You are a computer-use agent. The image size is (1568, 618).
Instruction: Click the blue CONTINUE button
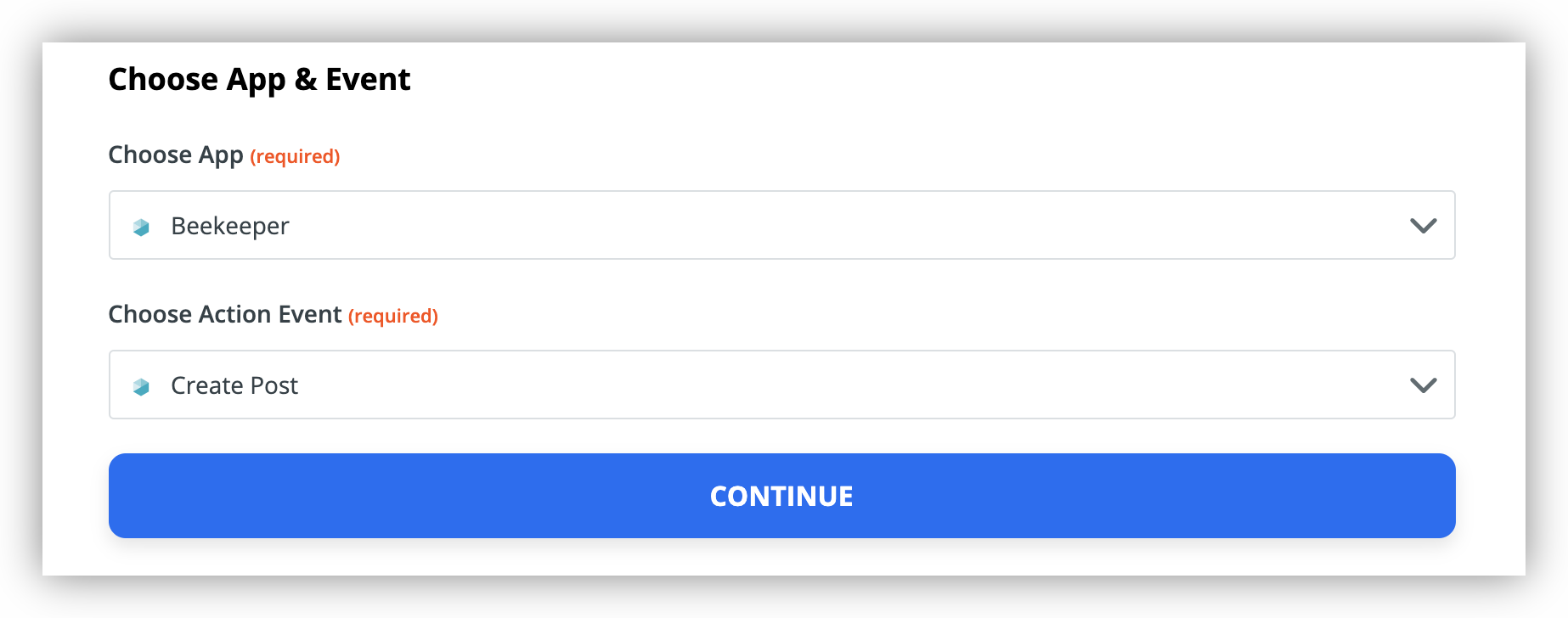click(781, 496)
